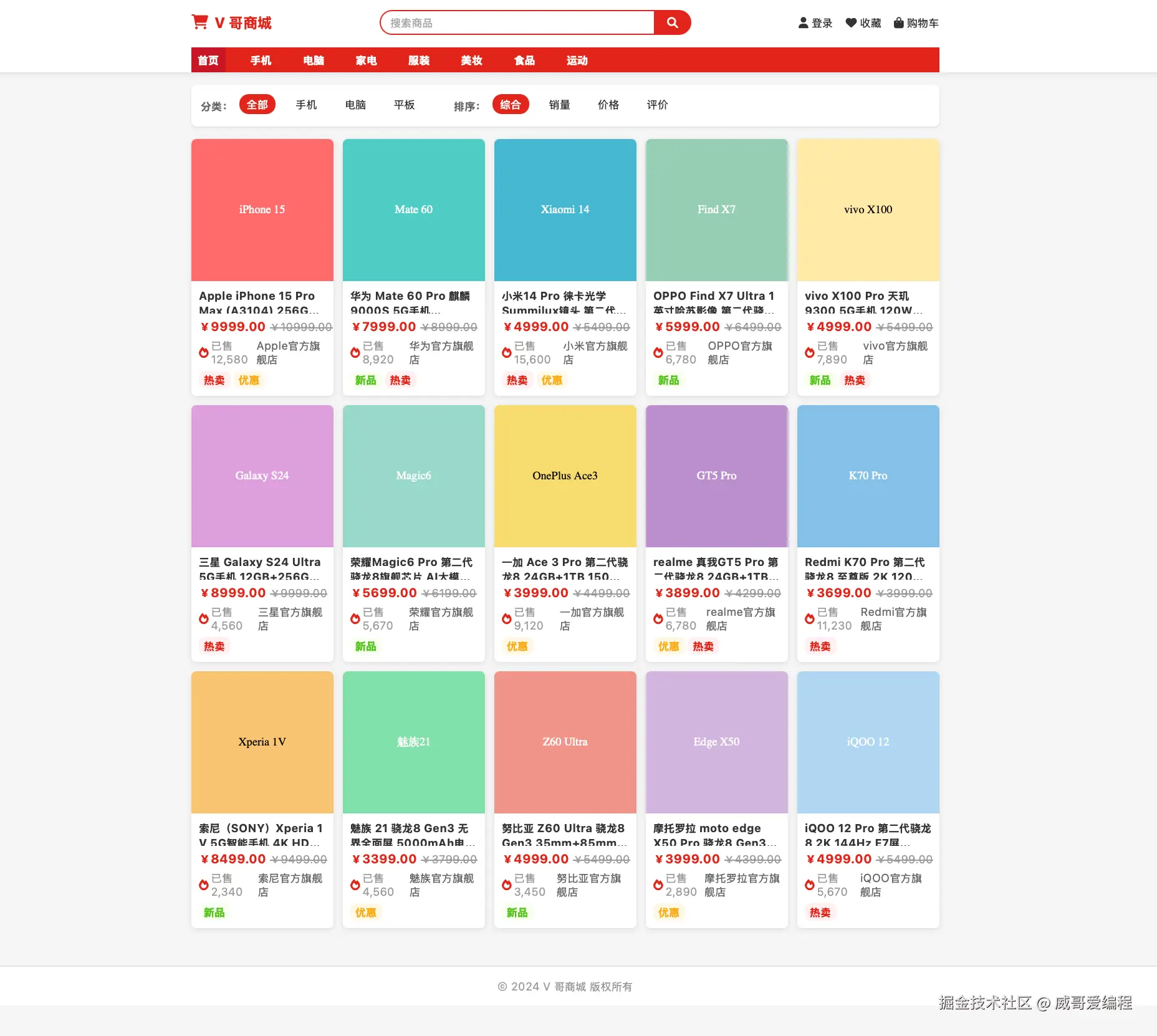
Task: Click Apple官方旗舰店 store name
Action: coord(288,353)
